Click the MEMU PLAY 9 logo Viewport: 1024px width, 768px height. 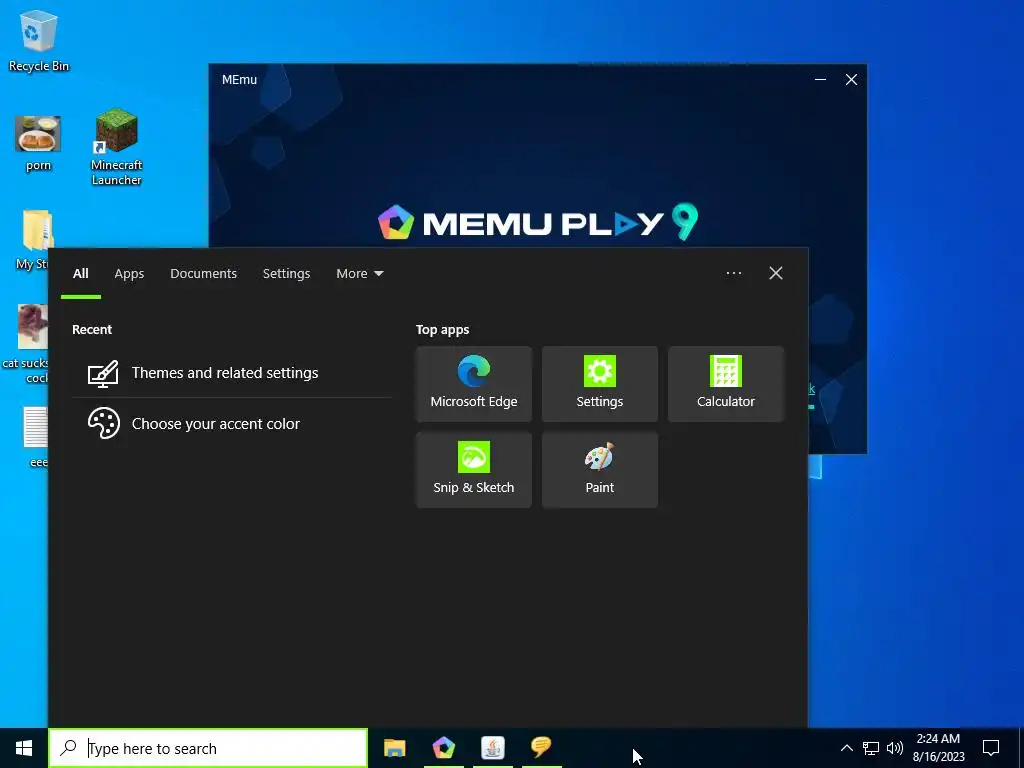[x=537, y=223]
